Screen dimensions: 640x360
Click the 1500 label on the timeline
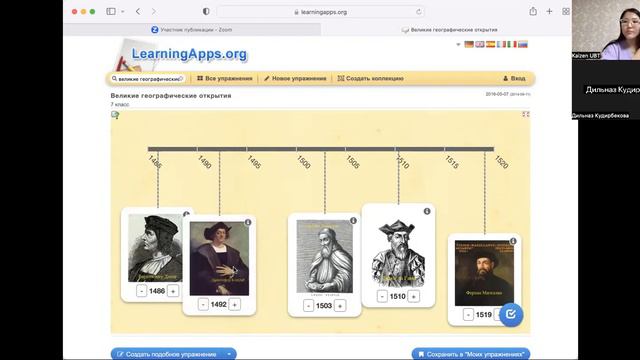point(304,162)
